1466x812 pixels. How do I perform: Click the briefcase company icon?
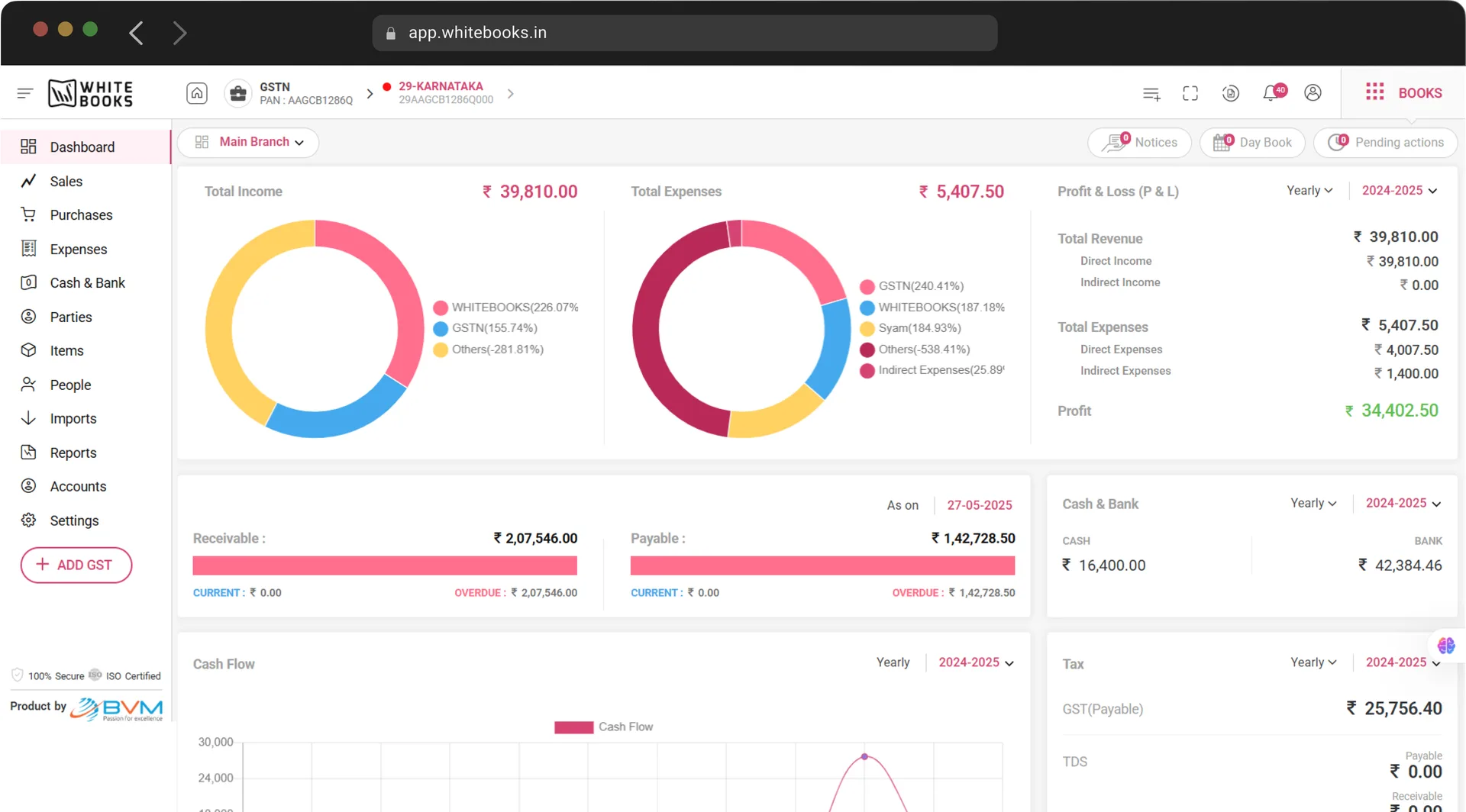click(x=238, y=93)
